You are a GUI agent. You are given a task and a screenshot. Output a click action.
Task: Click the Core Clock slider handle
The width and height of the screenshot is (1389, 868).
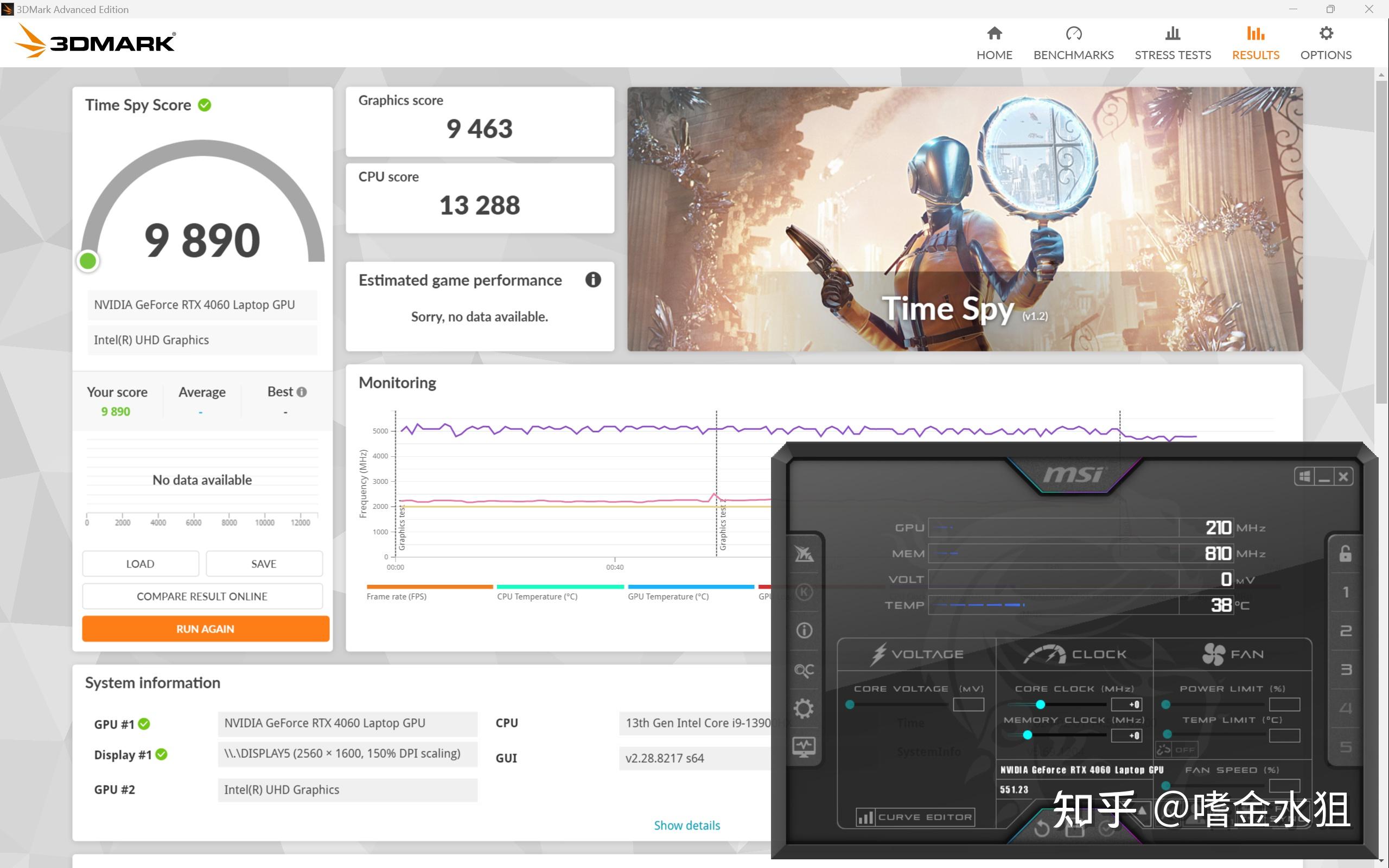pos(1040,704)
